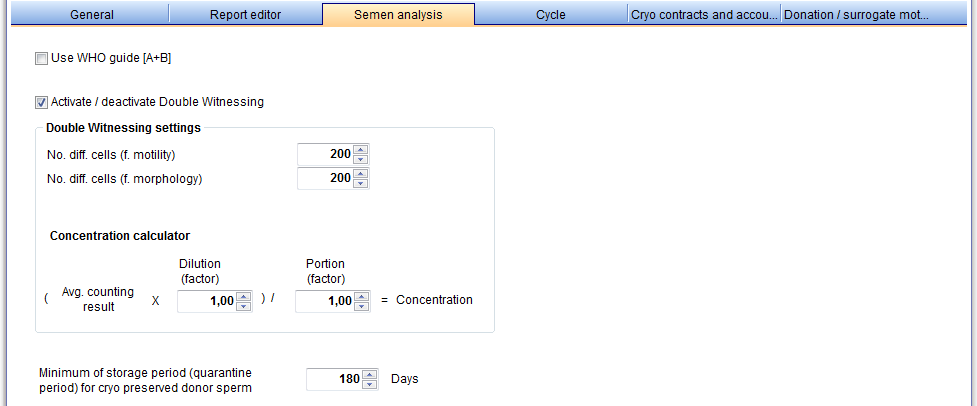Raise quarantine storage days with up arrow
Viewport: 977px width, 406px height.
(x=370, y=374)
